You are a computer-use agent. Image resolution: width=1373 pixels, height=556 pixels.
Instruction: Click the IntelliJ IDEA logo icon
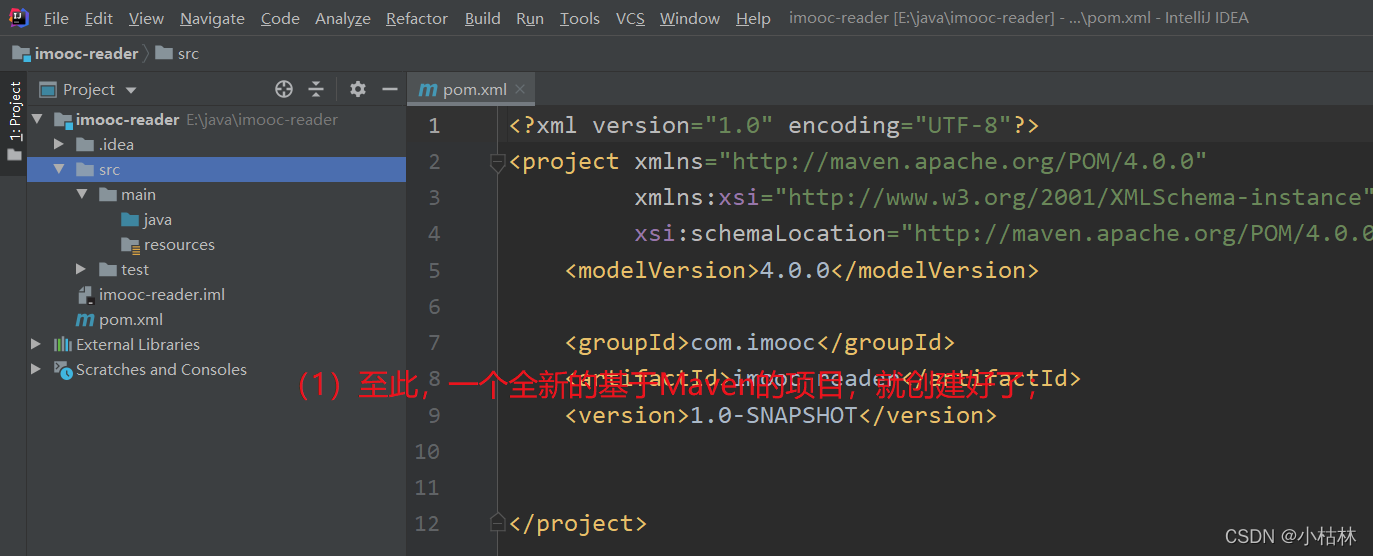[x=19, y=17]
